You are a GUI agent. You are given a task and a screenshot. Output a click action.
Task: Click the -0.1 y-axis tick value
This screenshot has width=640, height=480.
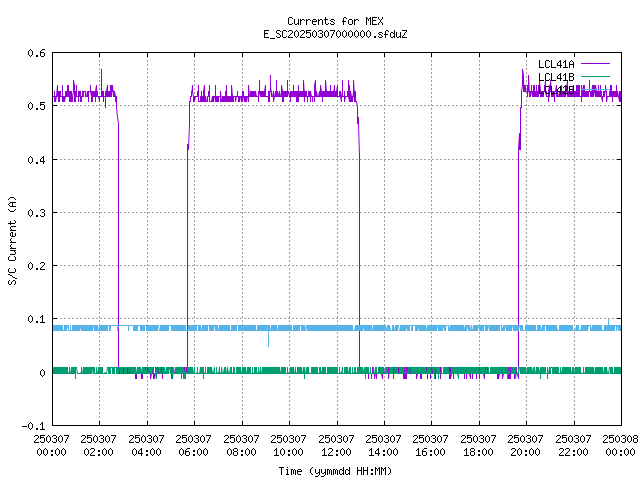pos(33,426)
